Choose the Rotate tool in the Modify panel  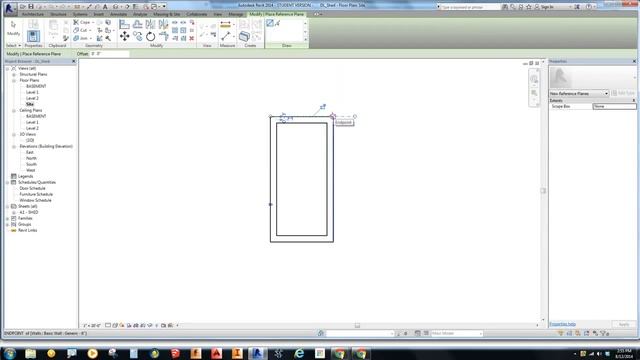(151, 36)
